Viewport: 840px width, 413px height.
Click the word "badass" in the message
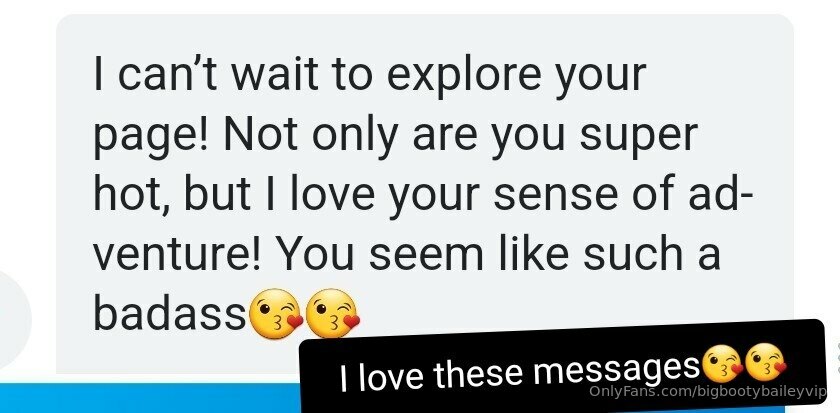click(x=170, y=313)
